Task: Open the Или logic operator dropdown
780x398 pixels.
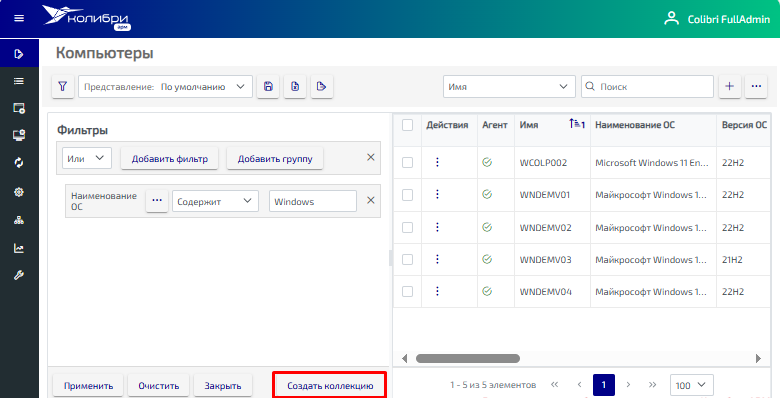Action: pyautogui.click(x=87, y=158)
